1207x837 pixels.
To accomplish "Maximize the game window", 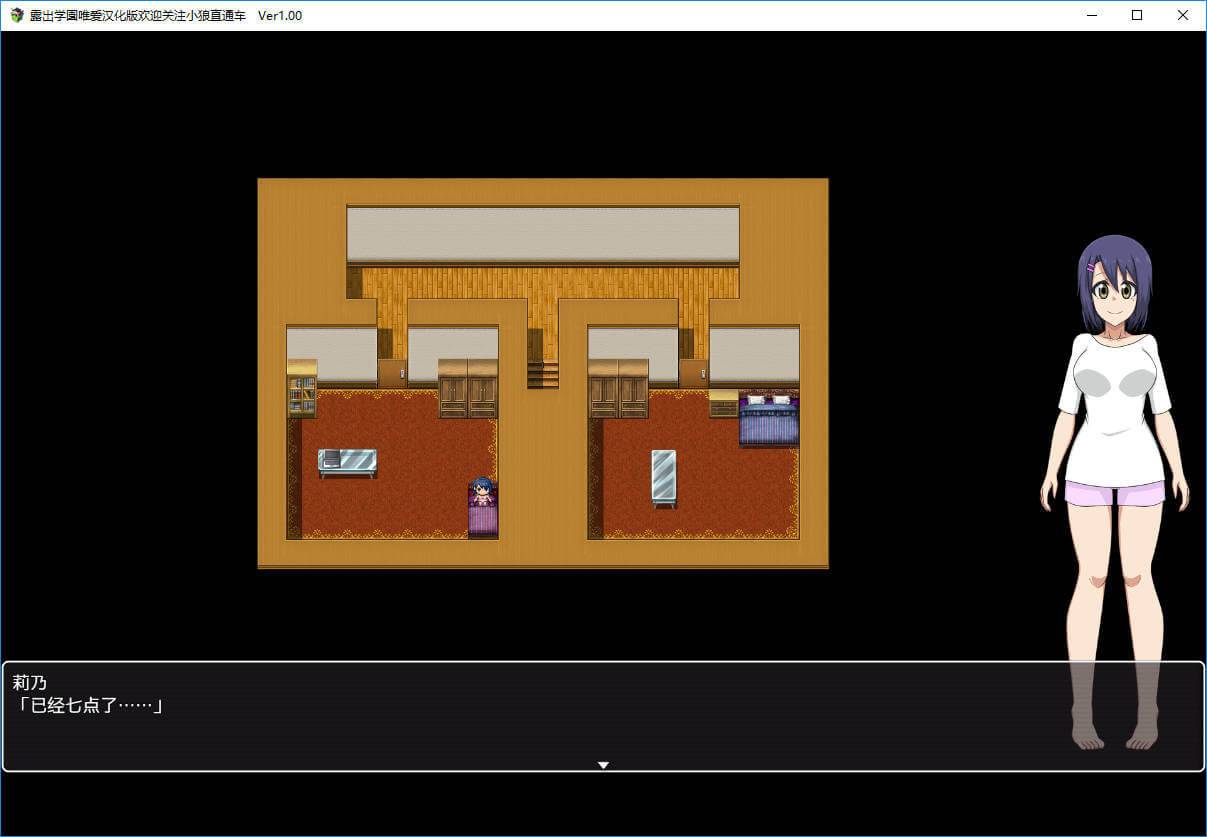I will pos(1137,15).
